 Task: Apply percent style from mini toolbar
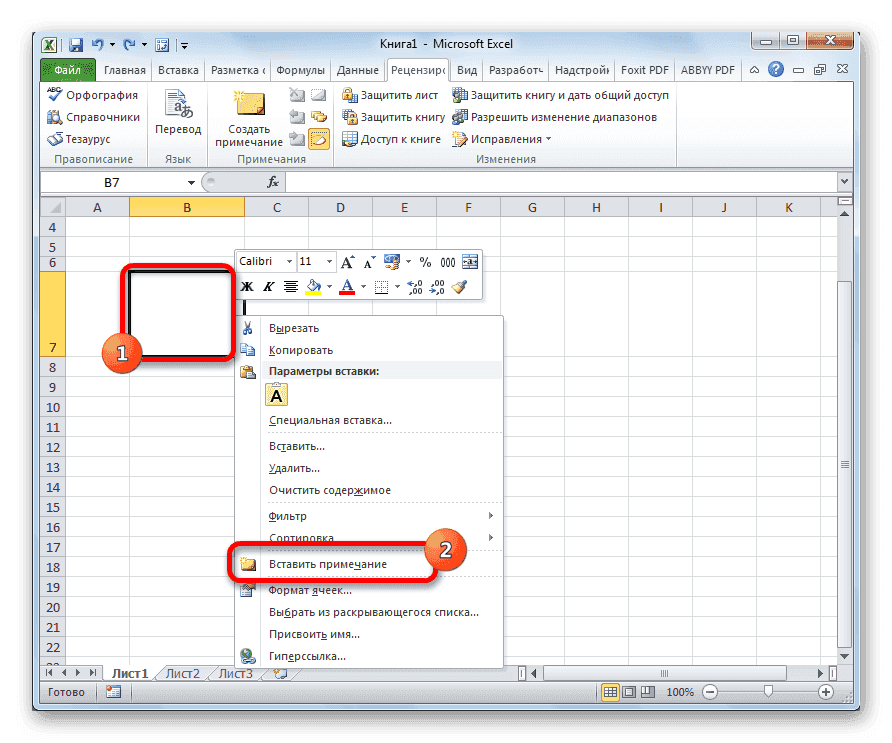click(x=424, y=261)
